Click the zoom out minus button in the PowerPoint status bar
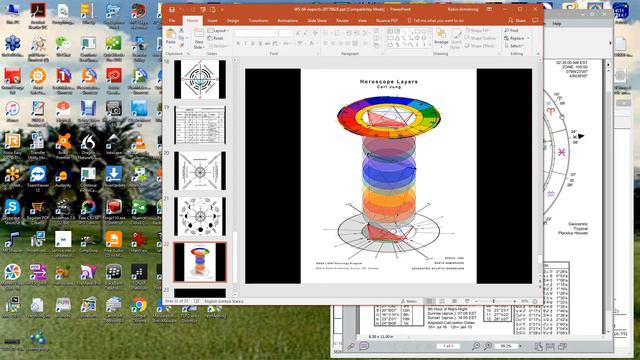 [476, 301]
